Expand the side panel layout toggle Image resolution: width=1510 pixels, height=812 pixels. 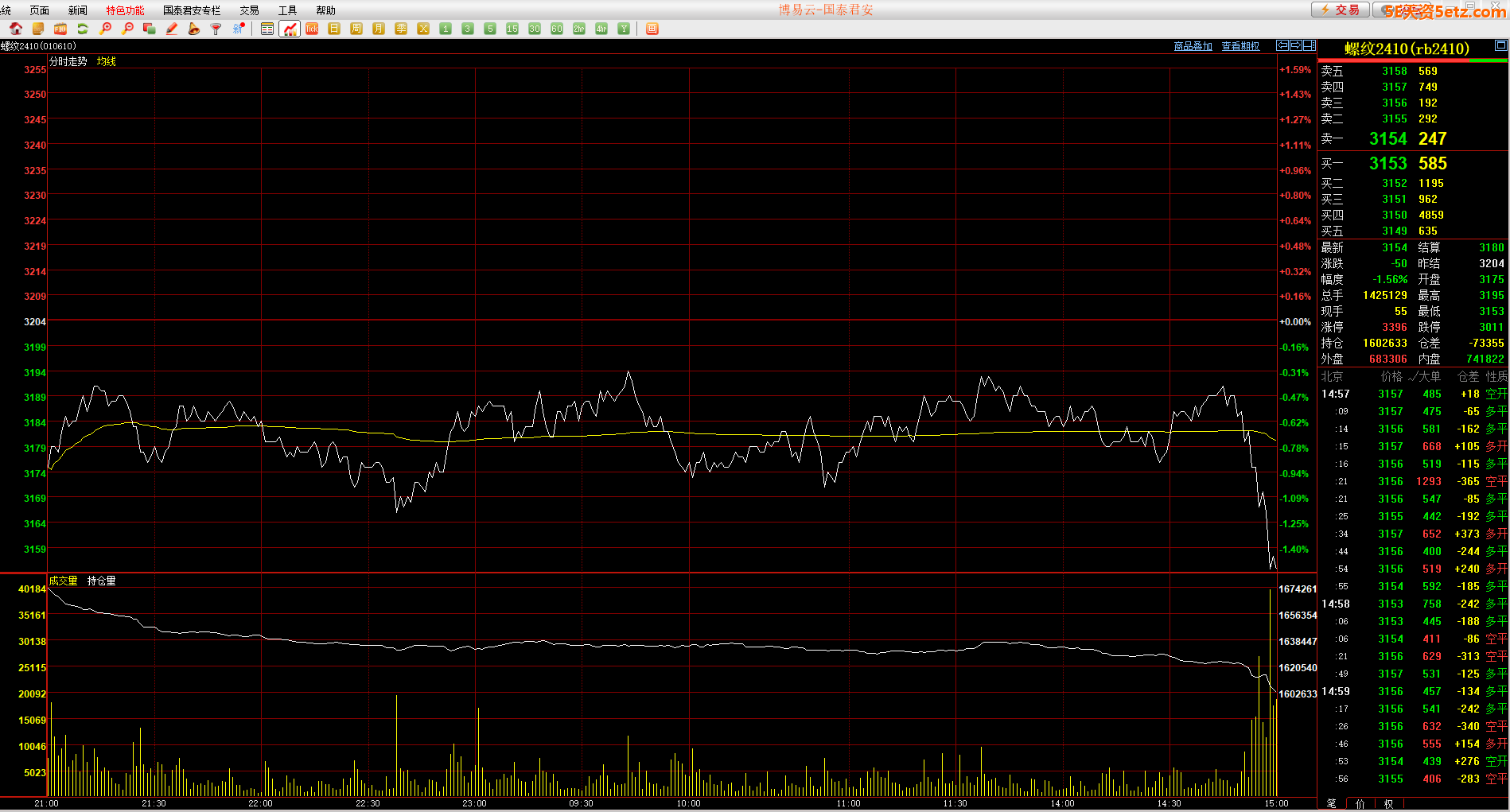(x=1309, y=46)
